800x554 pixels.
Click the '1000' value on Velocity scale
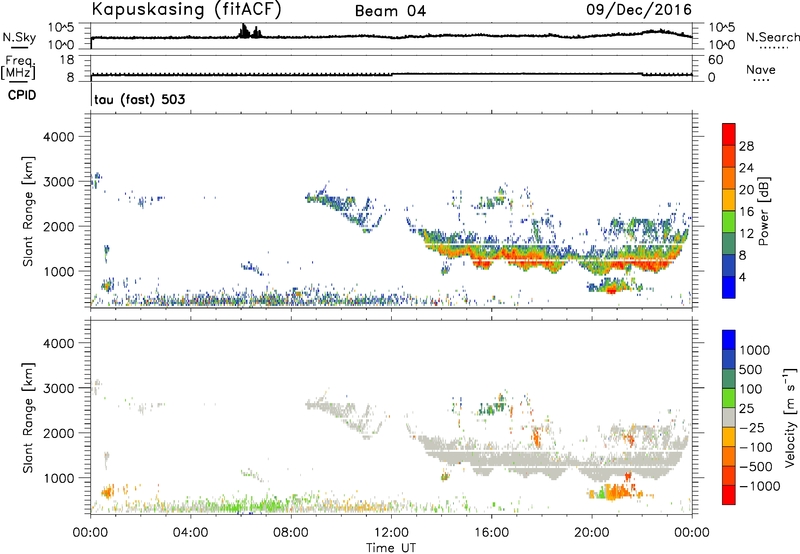click(755, 350)
